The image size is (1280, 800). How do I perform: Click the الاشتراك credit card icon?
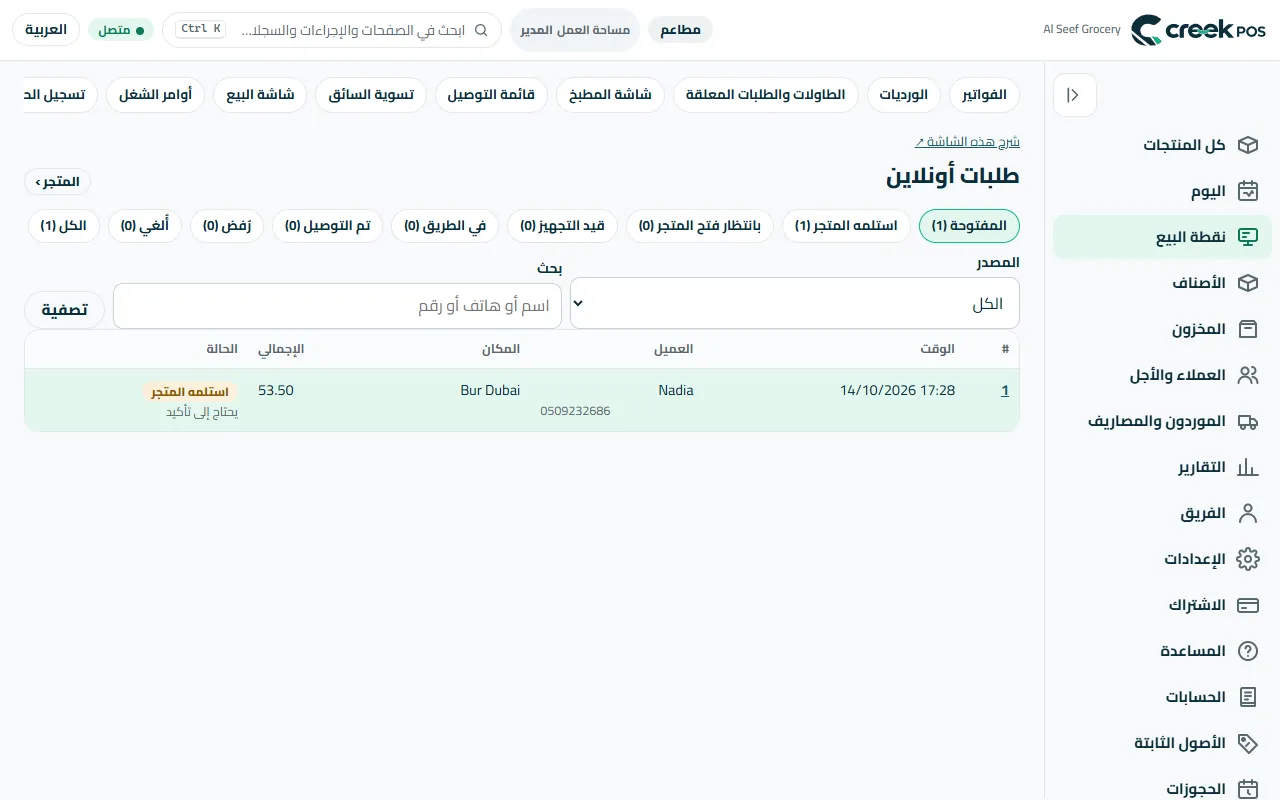[x=1247, y=605]
